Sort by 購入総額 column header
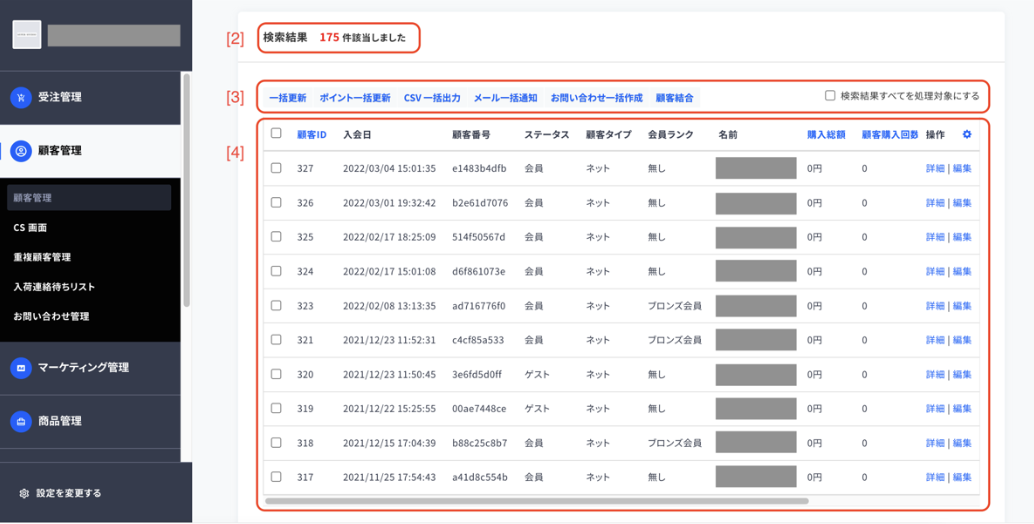 coord(826,134)
